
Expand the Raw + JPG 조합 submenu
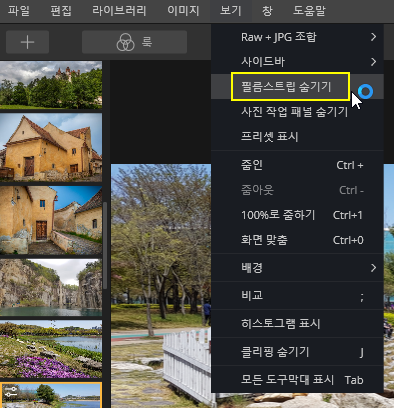click(x=297, y=37)
